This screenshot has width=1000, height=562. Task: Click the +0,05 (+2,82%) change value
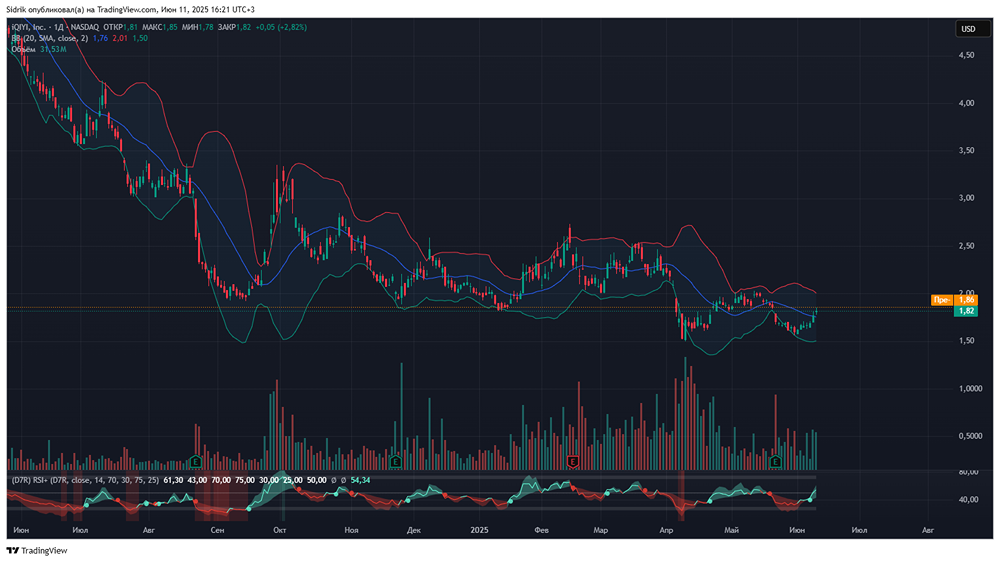pos(281,27)
